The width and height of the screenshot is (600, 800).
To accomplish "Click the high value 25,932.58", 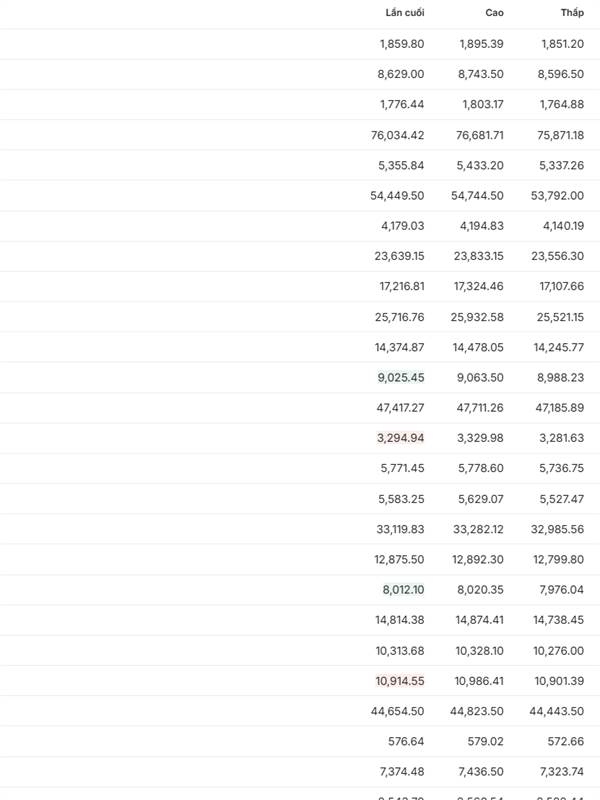I will [x=478, y=317].
